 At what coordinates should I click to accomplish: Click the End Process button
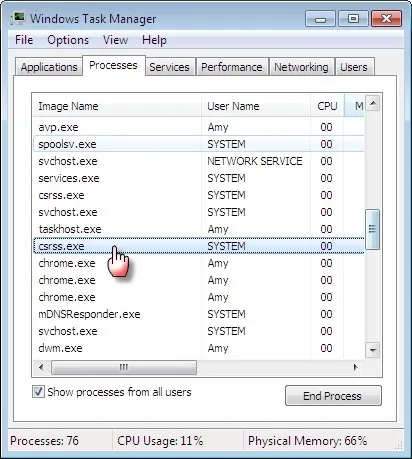(333, 396)
